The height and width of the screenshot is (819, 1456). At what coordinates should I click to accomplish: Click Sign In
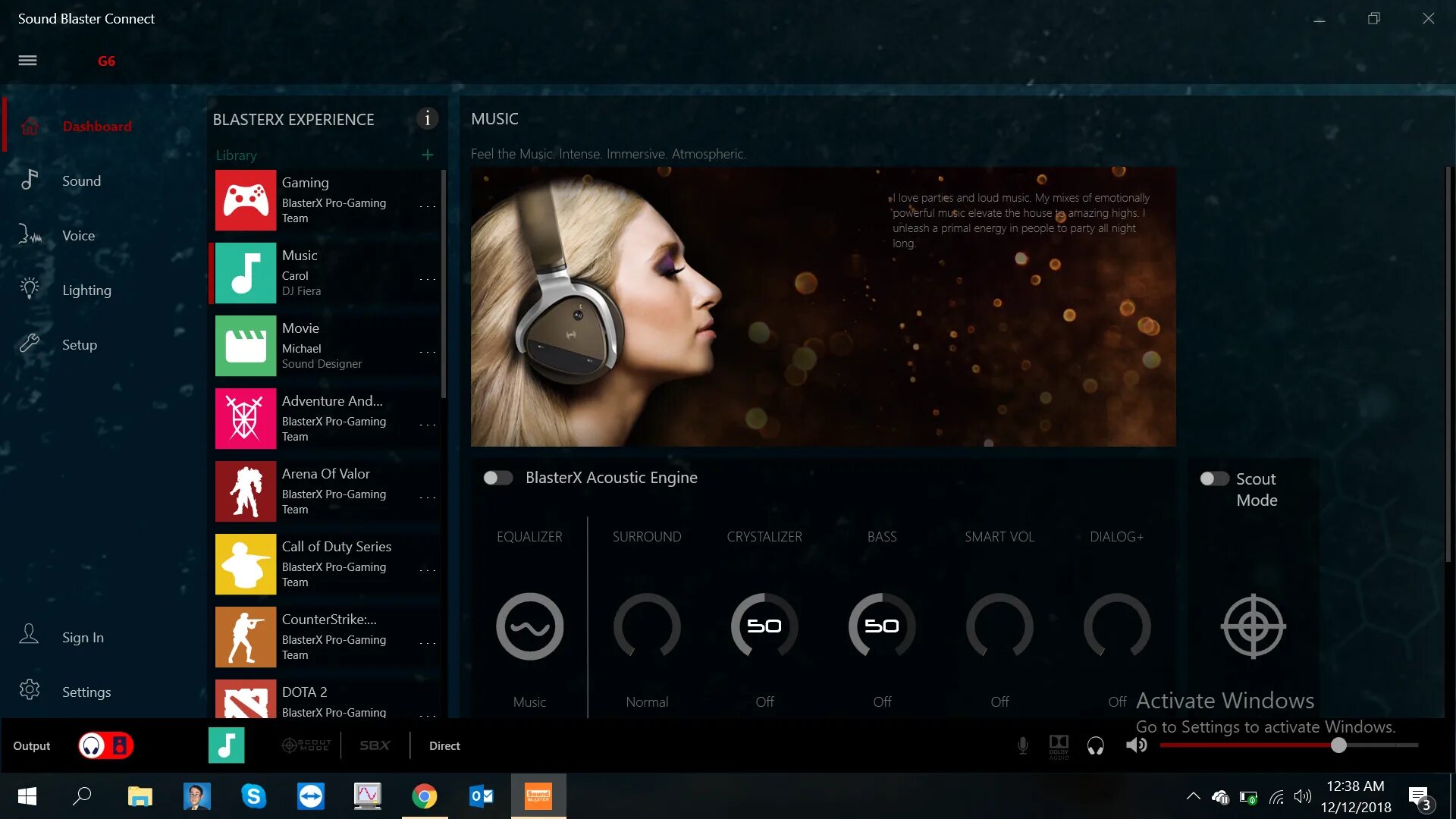tap(83, 638)
